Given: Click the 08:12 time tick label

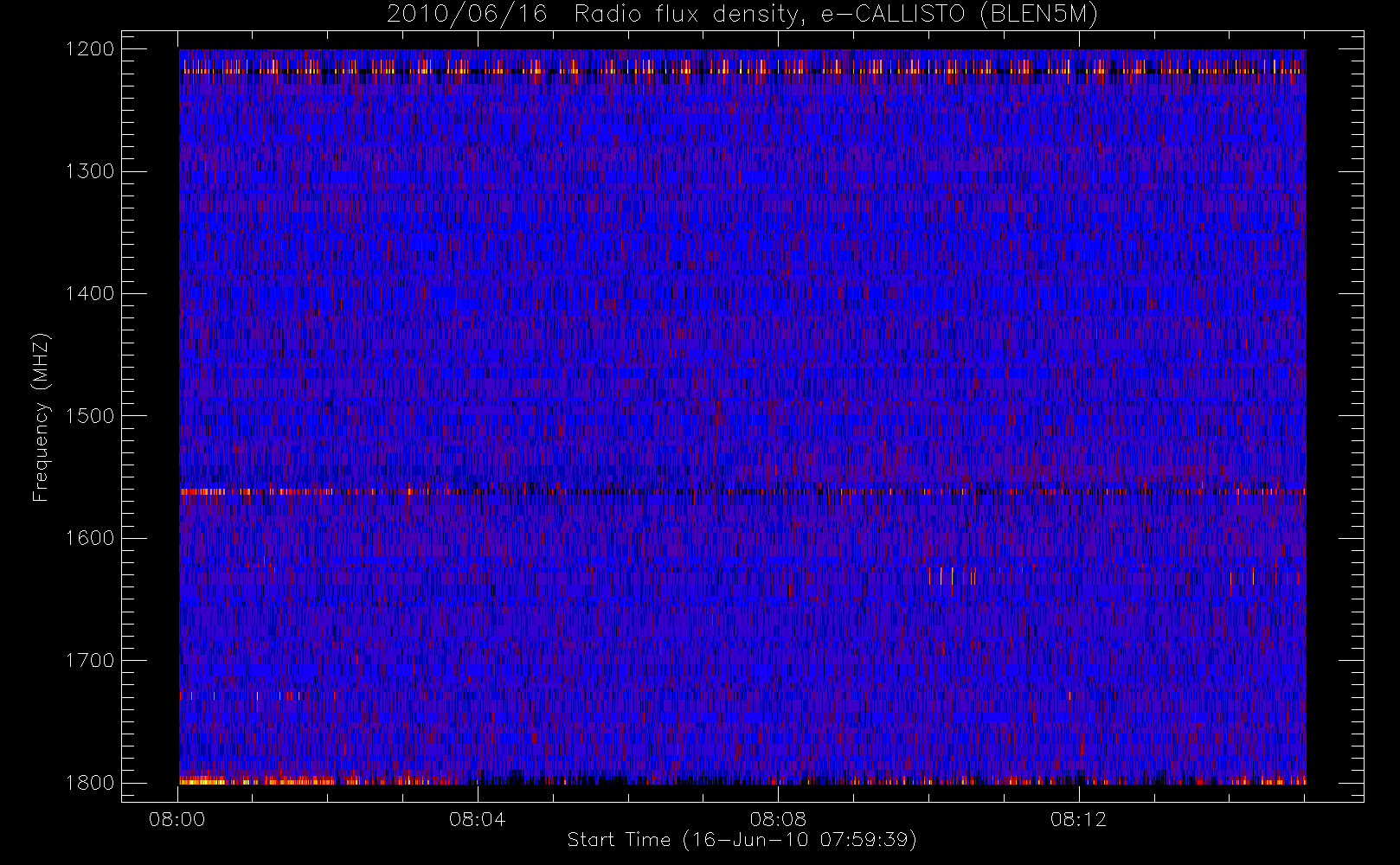Looking at the screenshot, I should point(1078,819).
